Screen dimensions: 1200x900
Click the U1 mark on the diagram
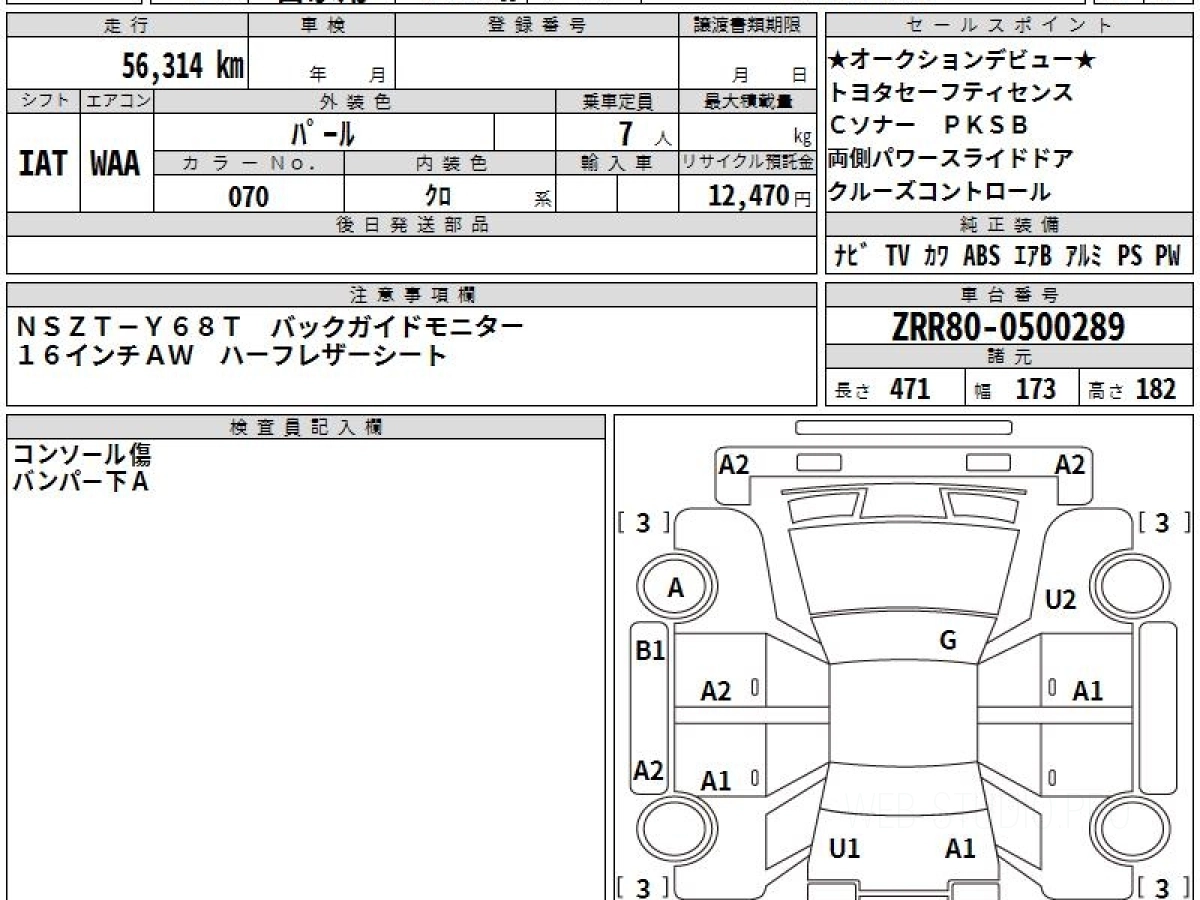pos(845,849)
